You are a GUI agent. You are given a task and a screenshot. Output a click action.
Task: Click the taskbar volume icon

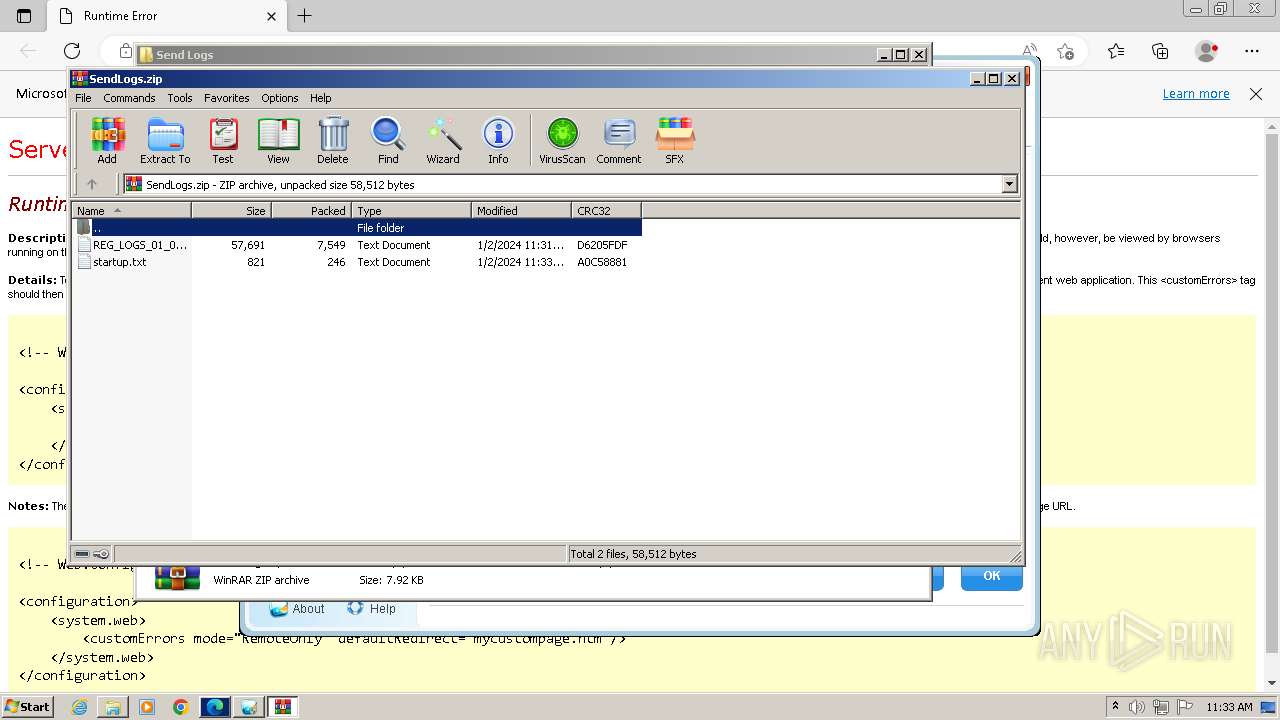[x=1137, y=707]
